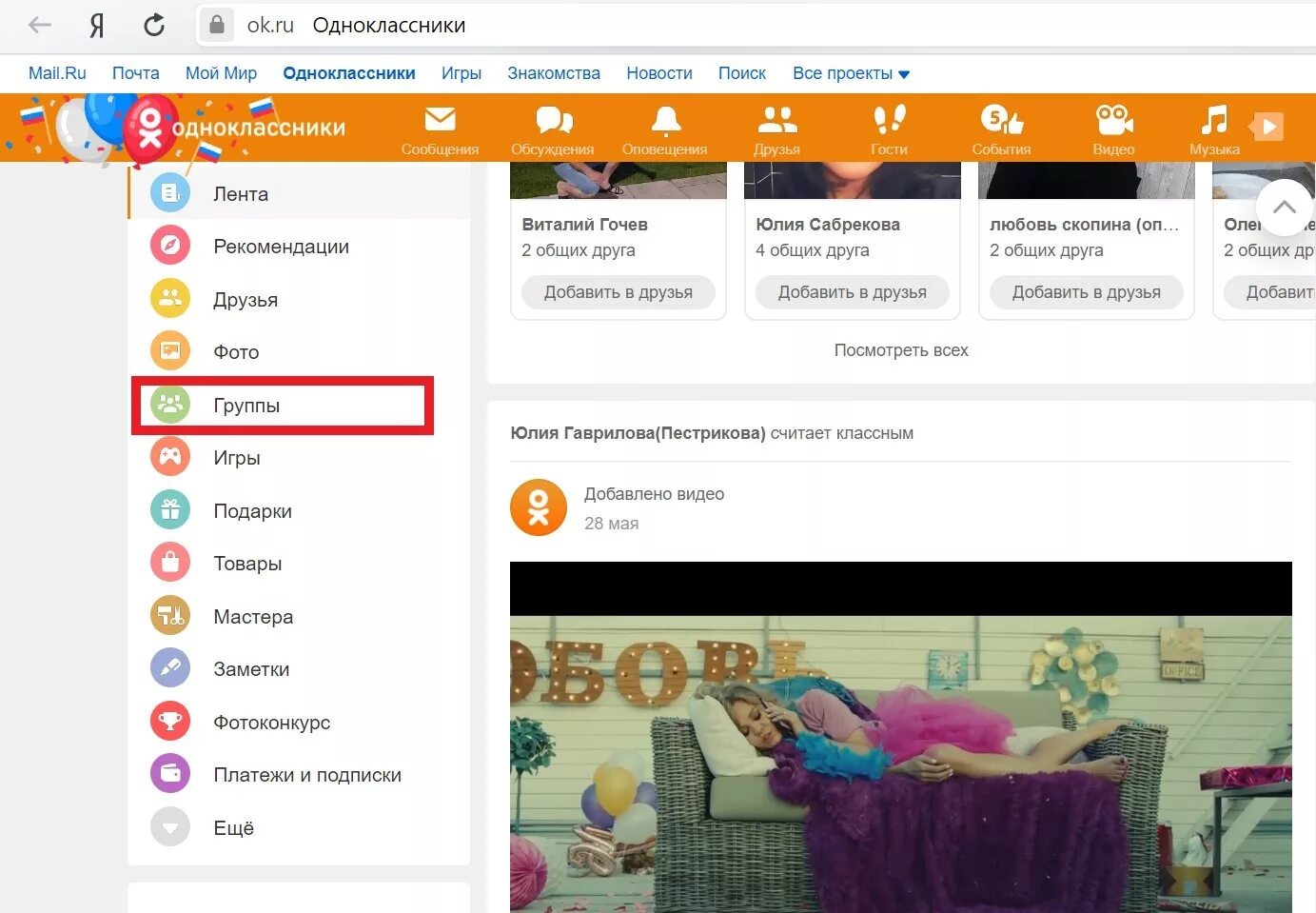1316x913 pixels.
Task: Open любовь скопина profile name
Action: pos(1084,225)
